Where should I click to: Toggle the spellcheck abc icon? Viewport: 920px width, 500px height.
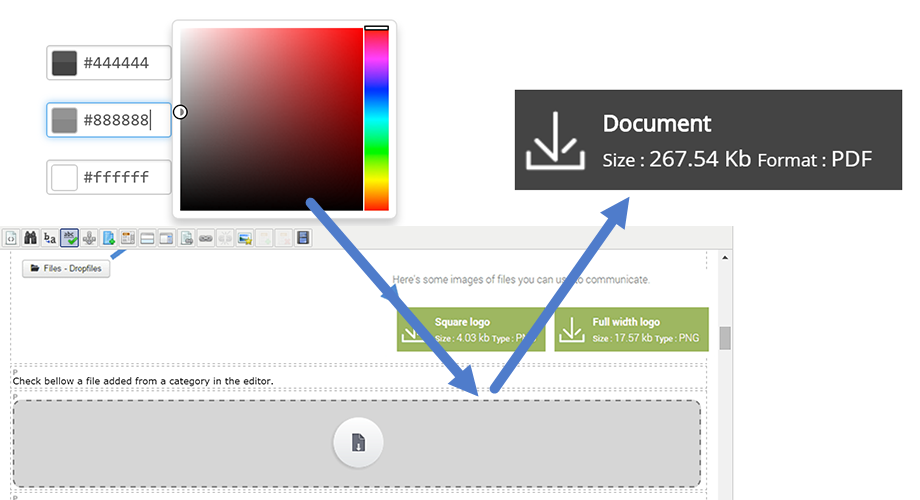point(69,238)
